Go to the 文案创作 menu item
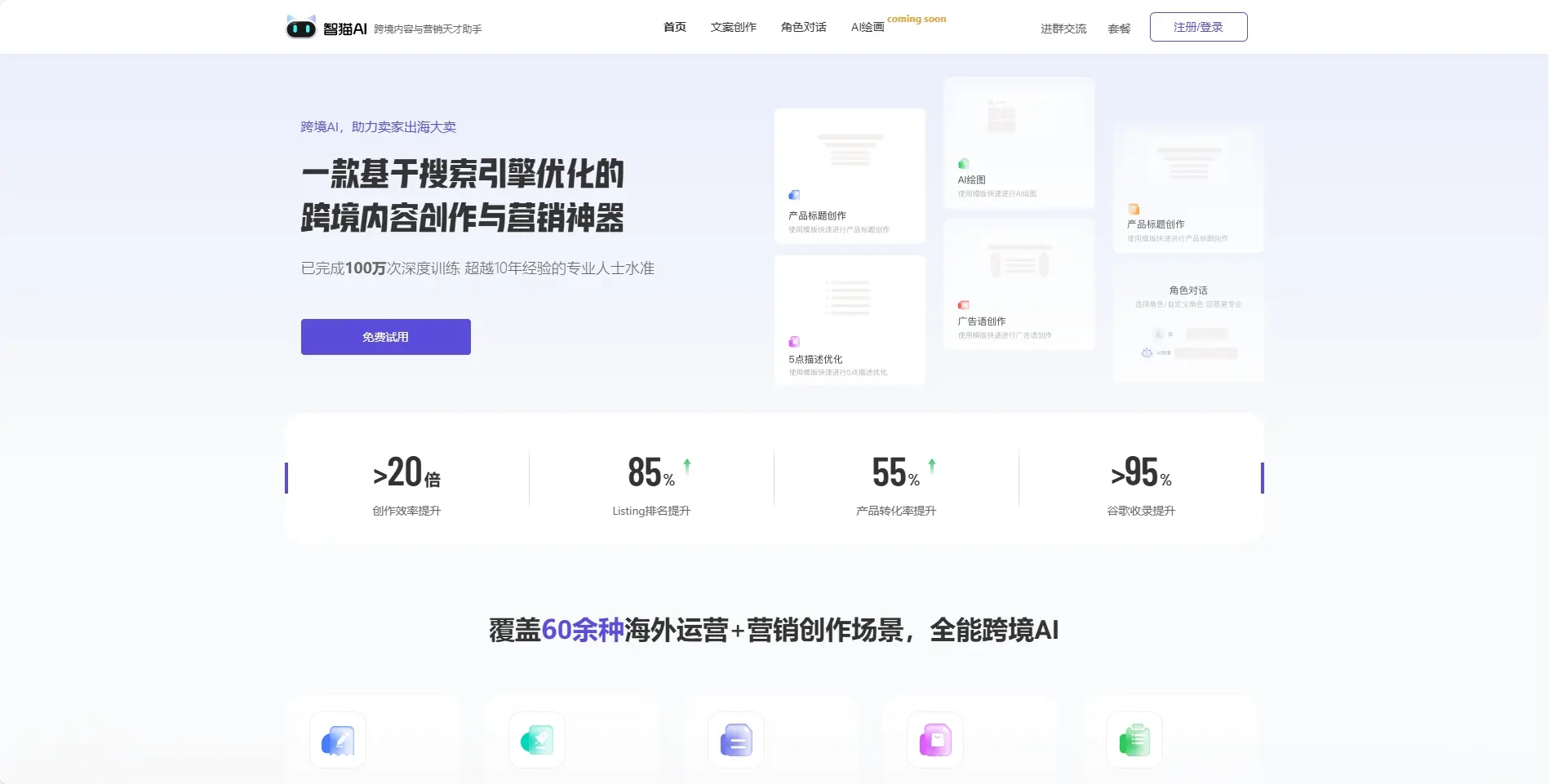This screenshot has height=784, width=1549. tap(733, 28)
